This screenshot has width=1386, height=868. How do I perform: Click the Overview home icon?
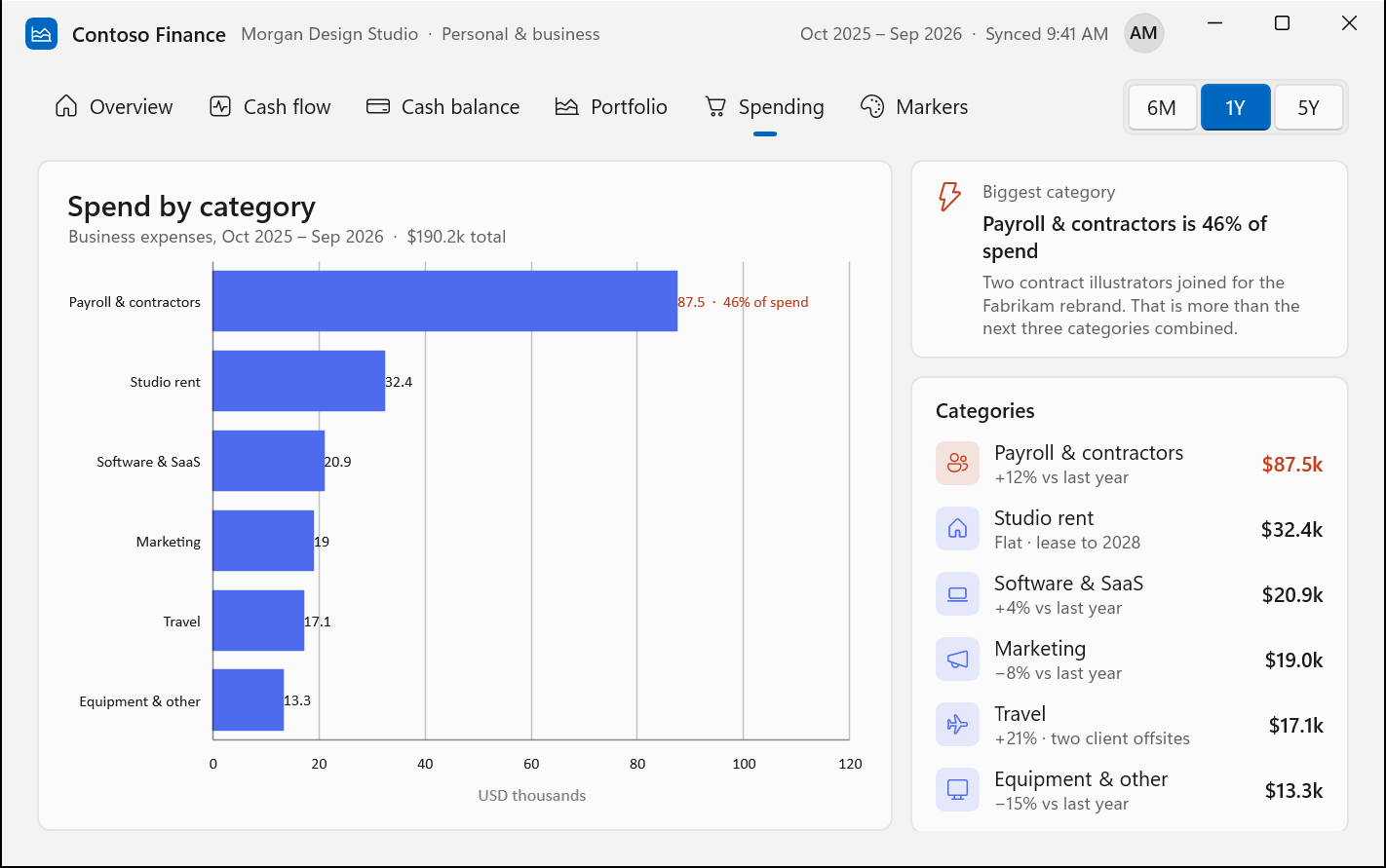tap(66, 106)
